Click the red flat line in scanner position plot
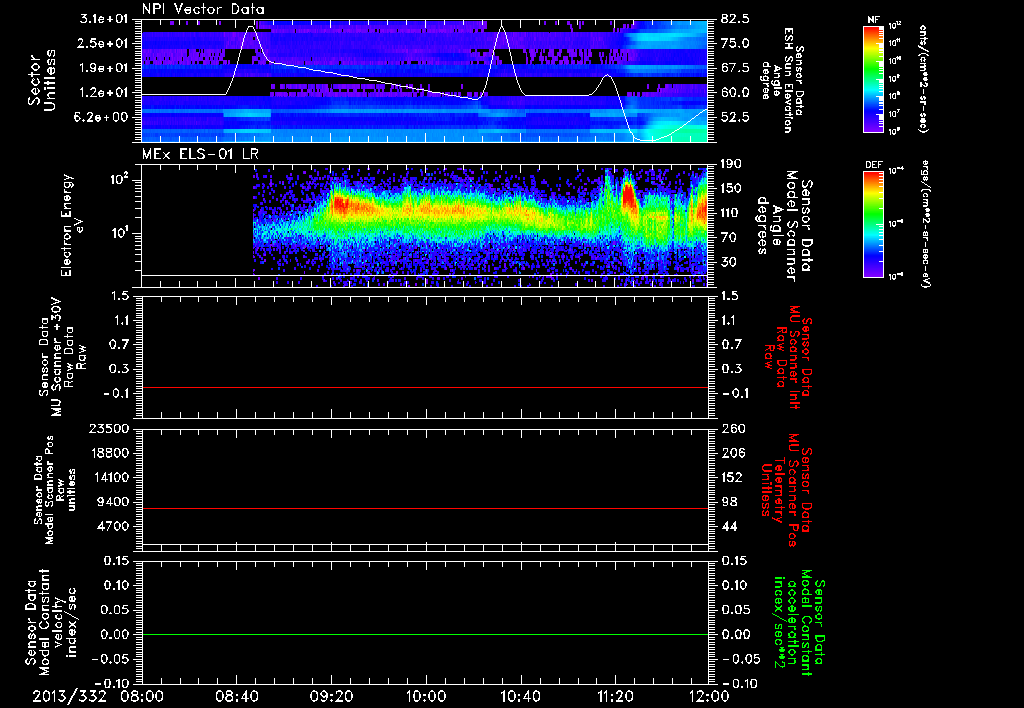The image size is (1024, 708). [425, 508]
